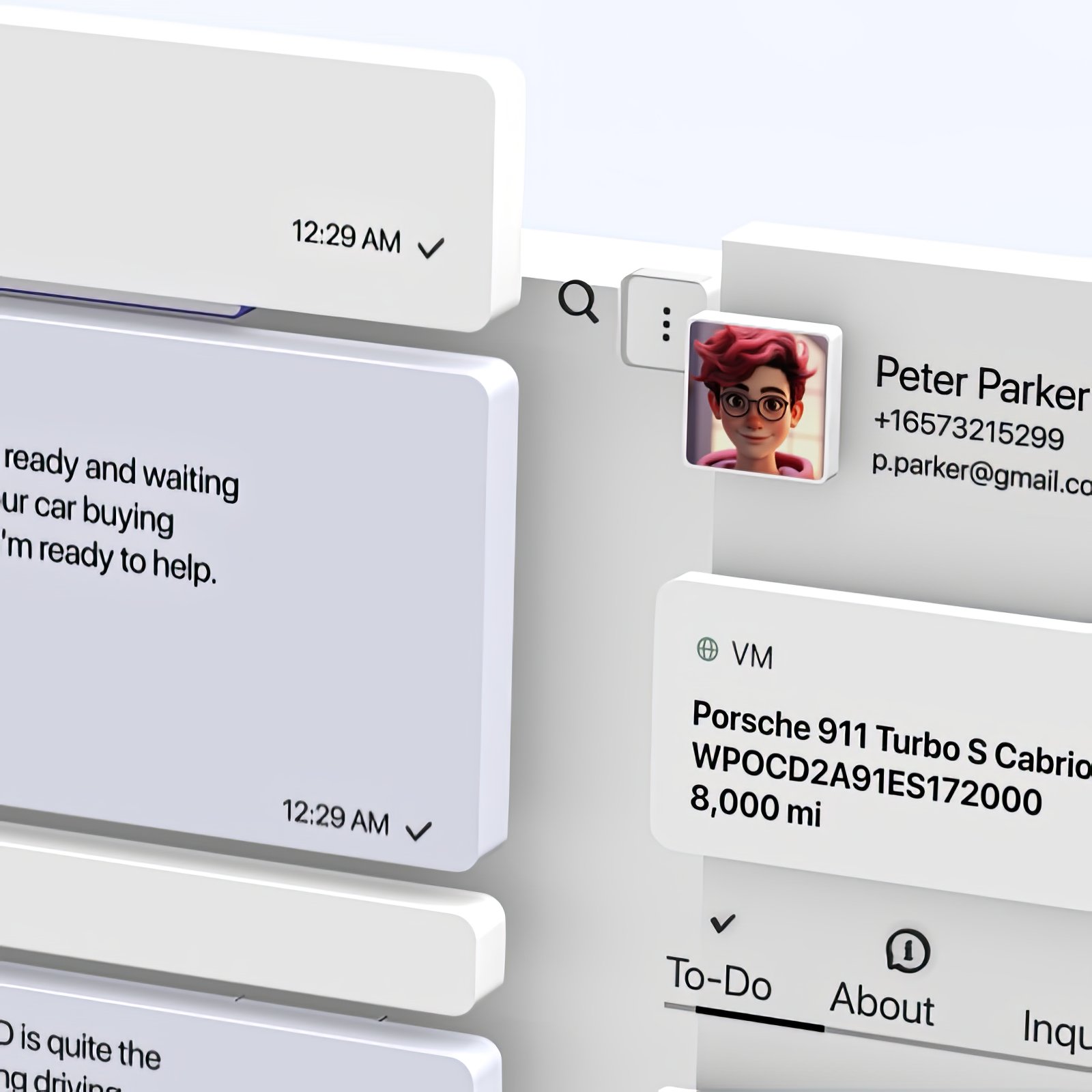Click the globe icon beside VM
The width and height of the screenshot is (1092, 1092).
coord(707,649)
